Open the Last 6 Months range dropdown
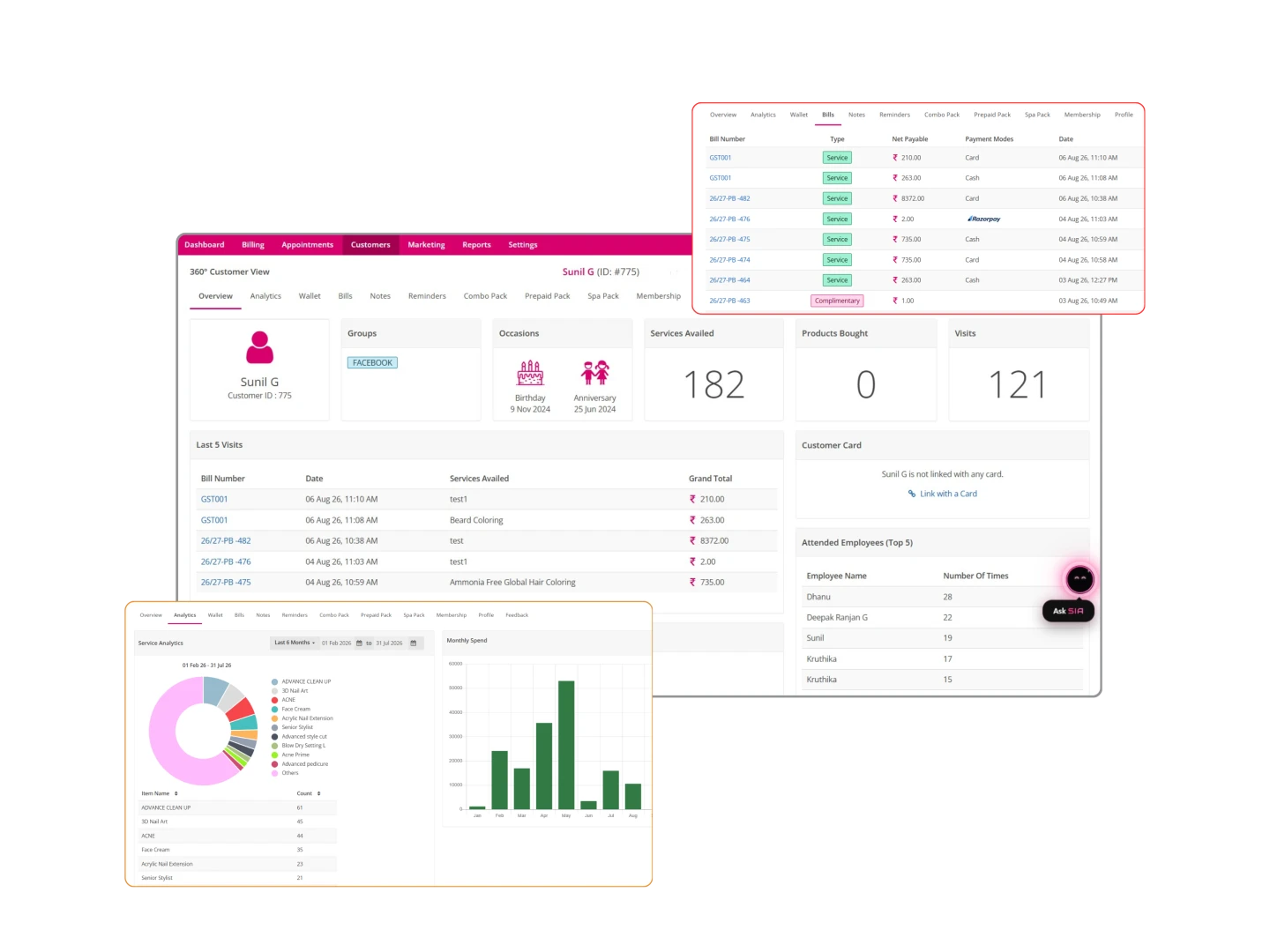Screen dimensions: 1270x952 [294, 643]
